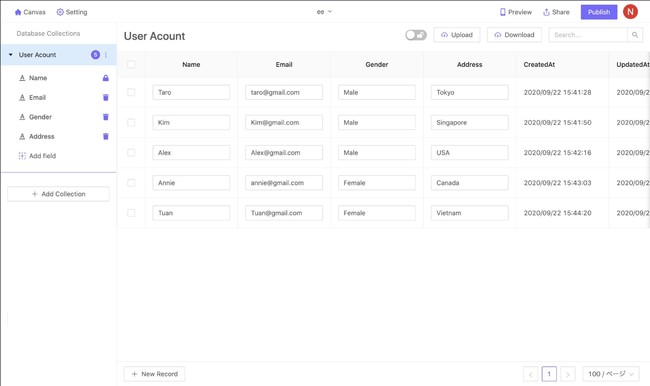Delete the Gender field with trash icon
This screenshot has height=386, width=650.
pyautogui.click(x=106, y=117)
